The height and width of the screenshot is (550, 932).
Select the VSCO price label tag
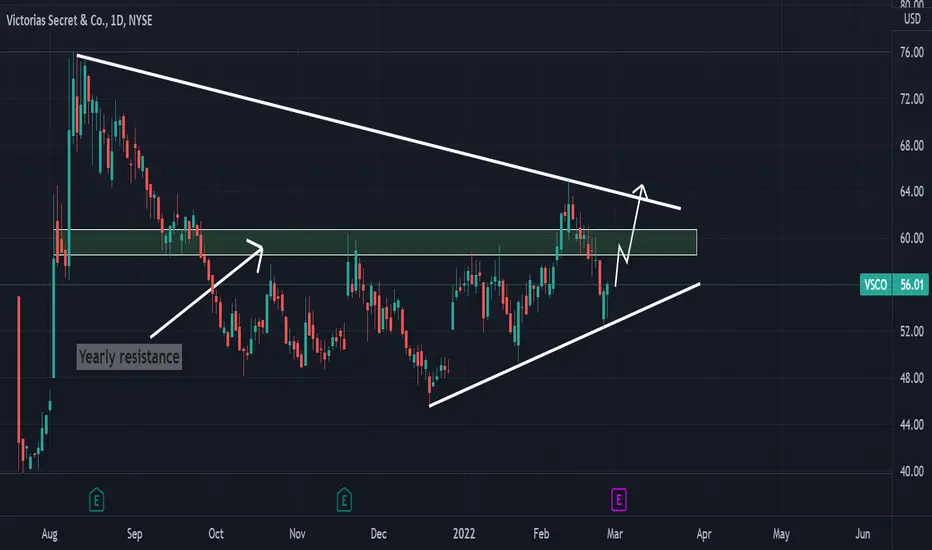(x=876, y=285)
